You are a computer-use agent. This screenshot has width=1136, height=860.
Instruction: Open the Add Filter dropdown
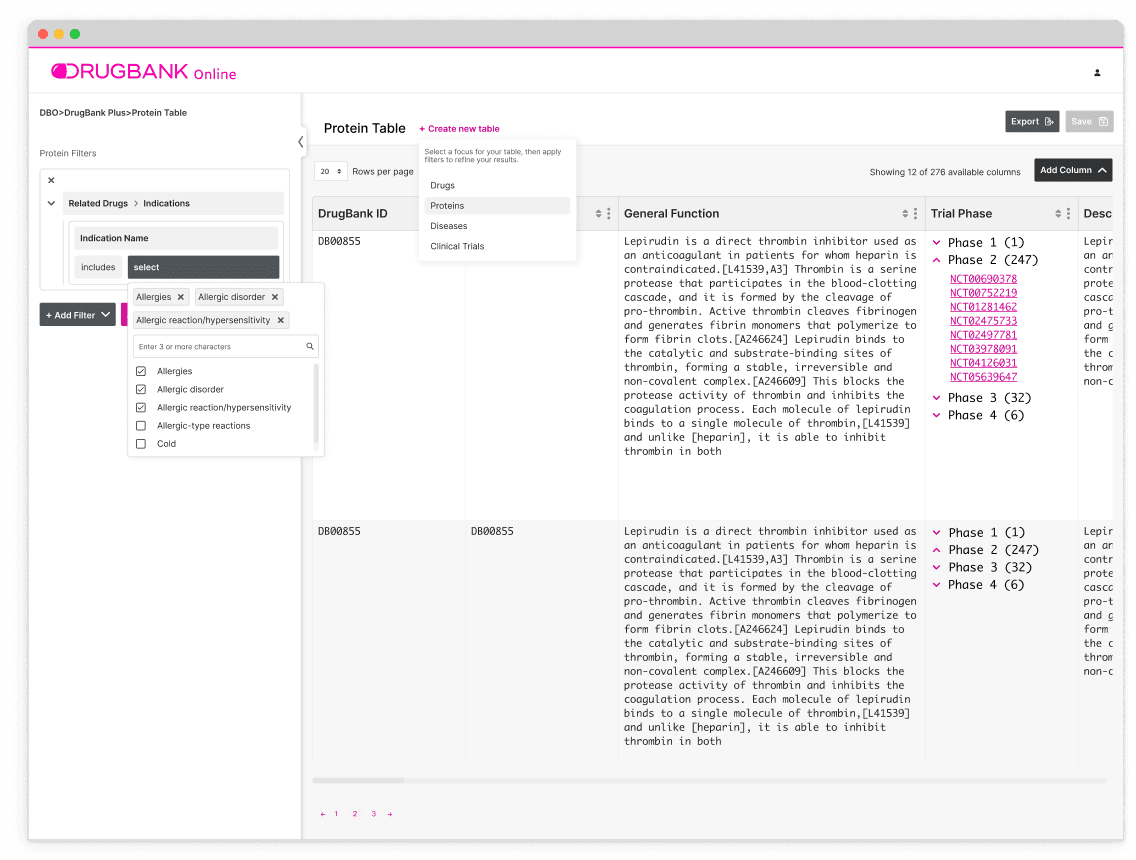(78, 315)
